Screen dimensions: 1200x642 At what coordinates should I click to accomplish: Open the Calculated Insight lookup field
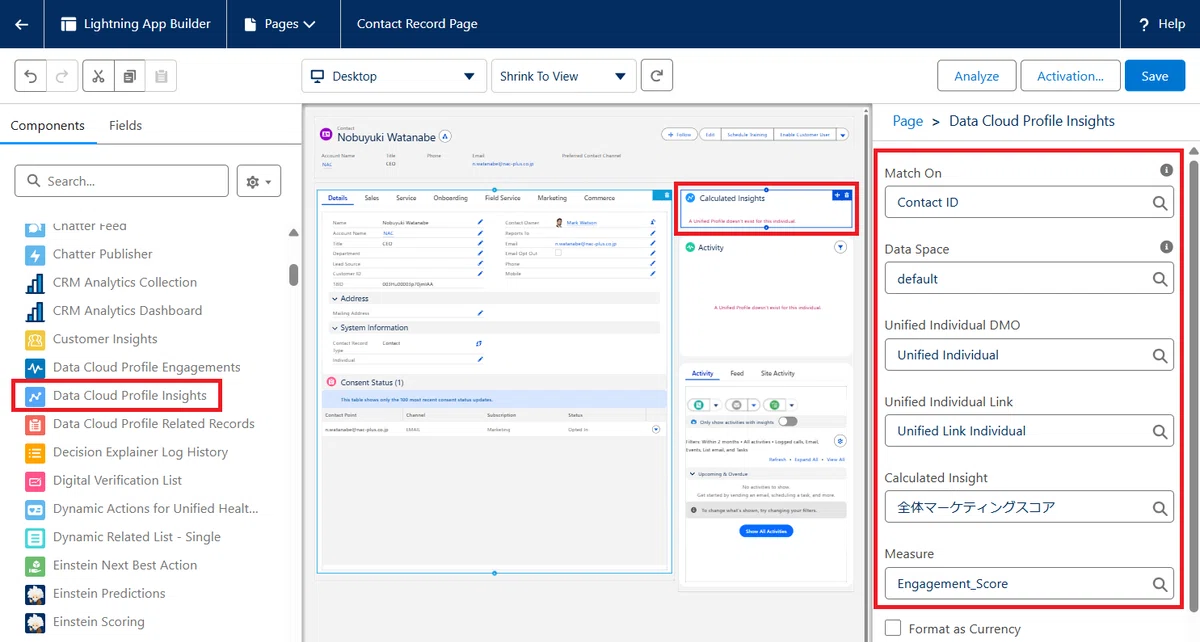(x=1029, y=507)
